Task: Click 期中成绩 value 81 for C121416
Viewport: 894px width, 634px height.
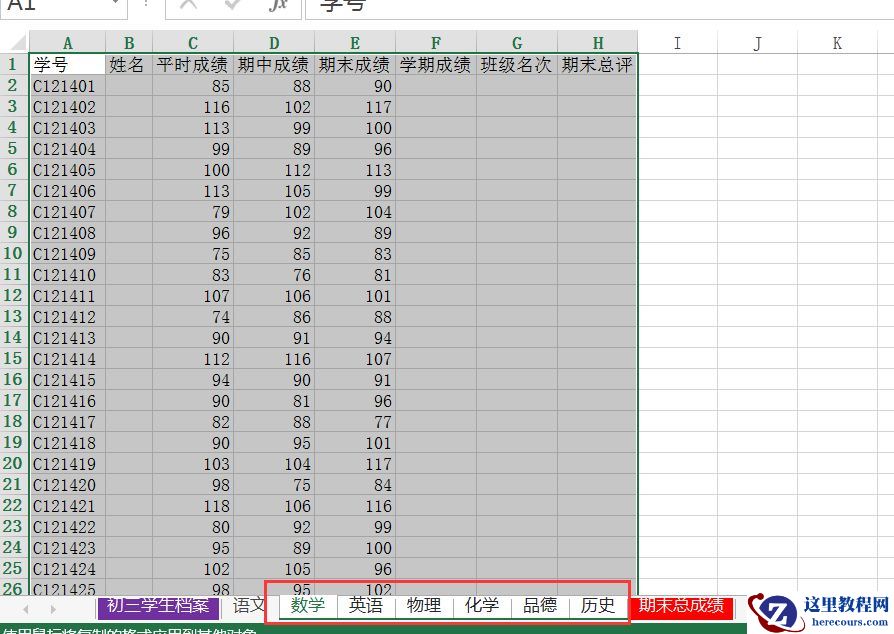Action: coord(274,401)
